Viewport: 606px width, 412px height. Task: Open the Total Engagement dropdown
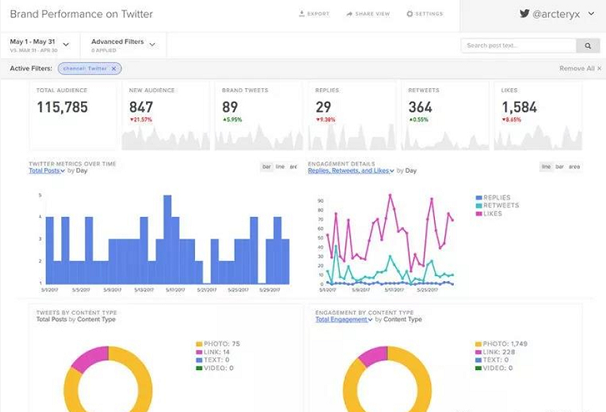[x=344, y=319]
